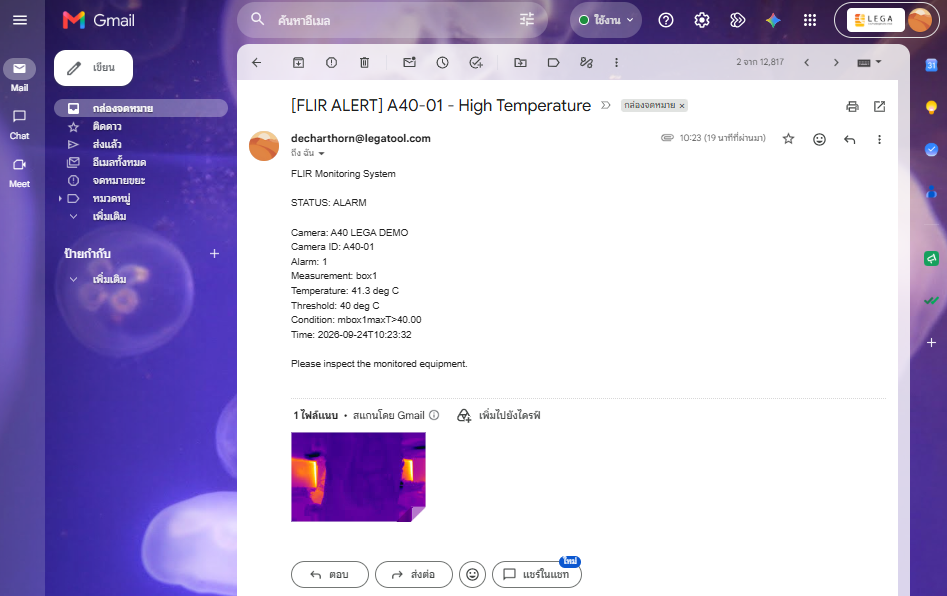
Task: Mark email as unread
Action: tap(409, 62)
